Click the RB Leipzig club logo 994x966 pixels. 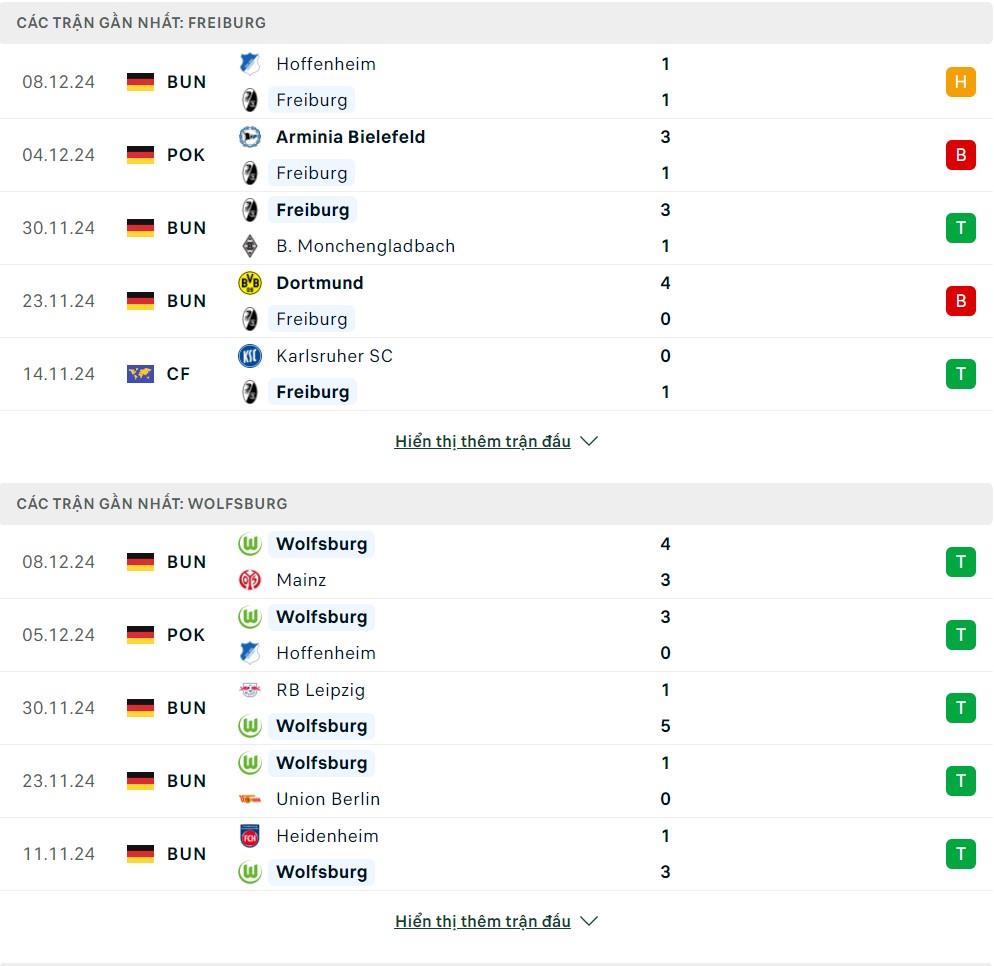point(249,690)
